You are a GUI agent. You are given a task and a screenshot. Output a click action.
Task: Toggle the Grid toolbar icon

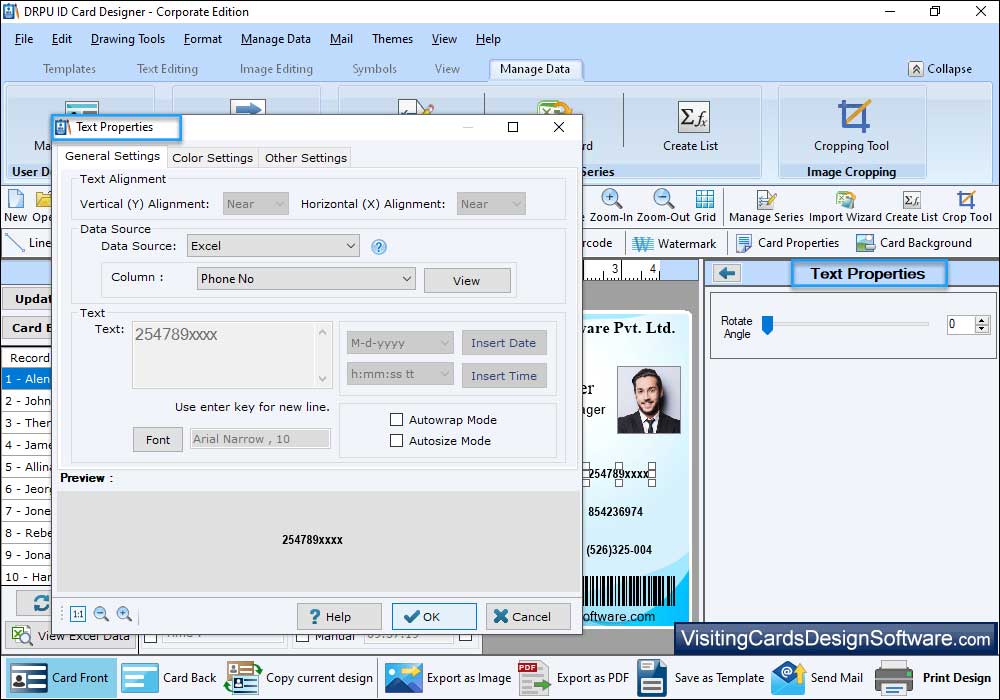pyautogui.click(x=705, y=199)
